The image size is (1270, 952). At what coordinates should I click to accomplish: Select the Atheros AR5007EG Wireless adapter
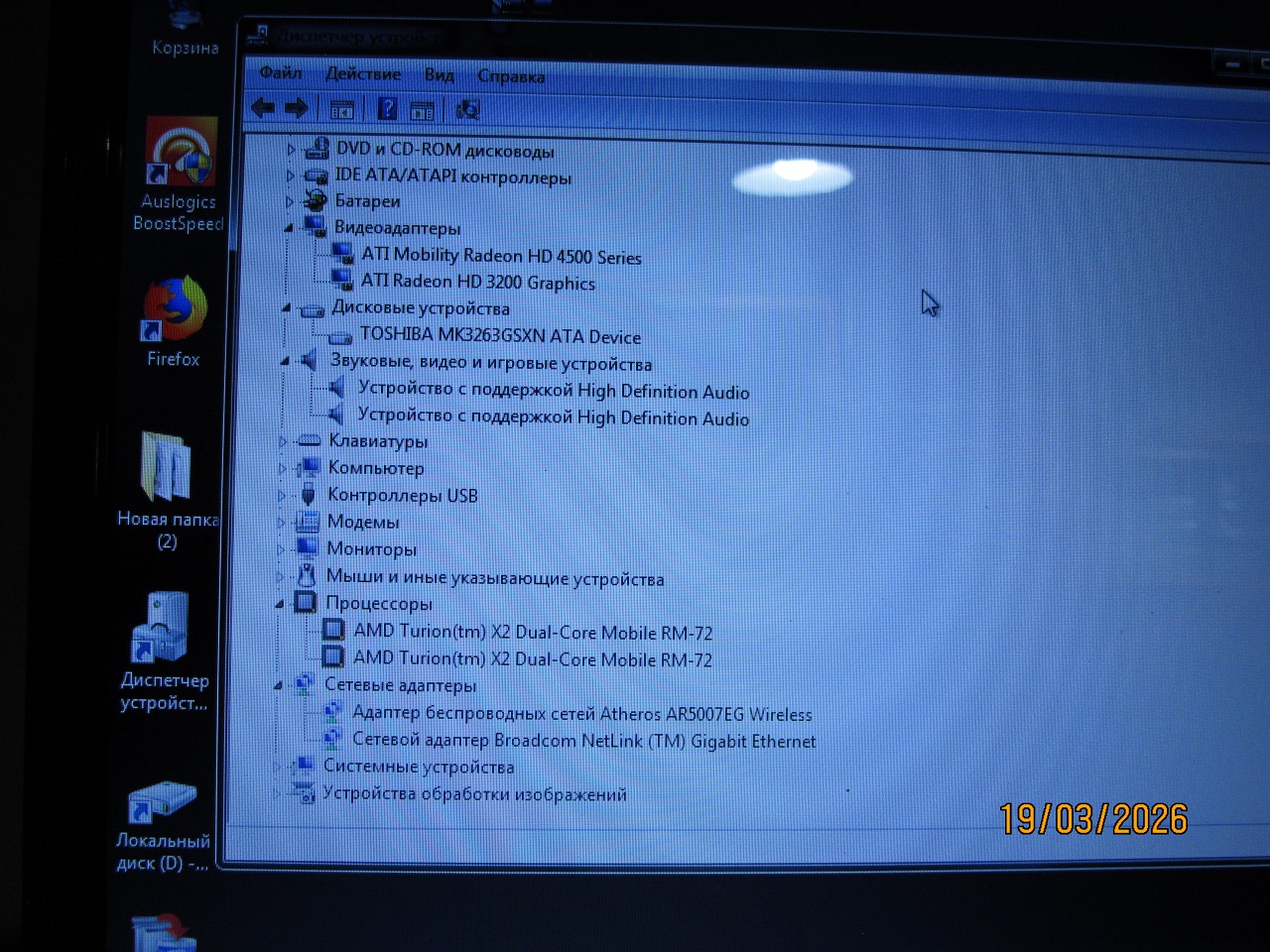(x=581, y=714)
